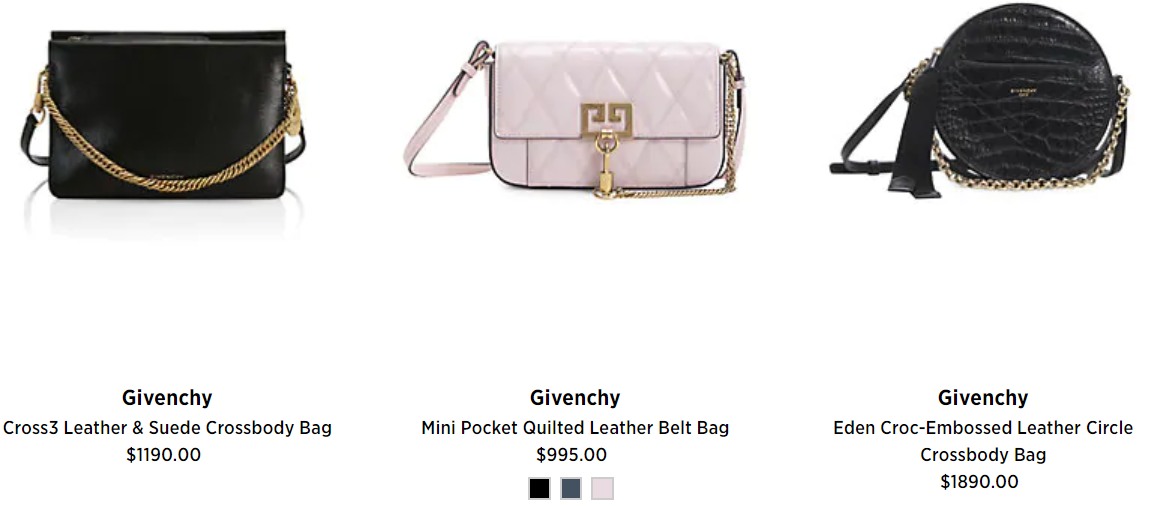This screenshot has height=506, width=1155.
Task: Open the round croc-embossed bag image
Action: tap(980, 101)
